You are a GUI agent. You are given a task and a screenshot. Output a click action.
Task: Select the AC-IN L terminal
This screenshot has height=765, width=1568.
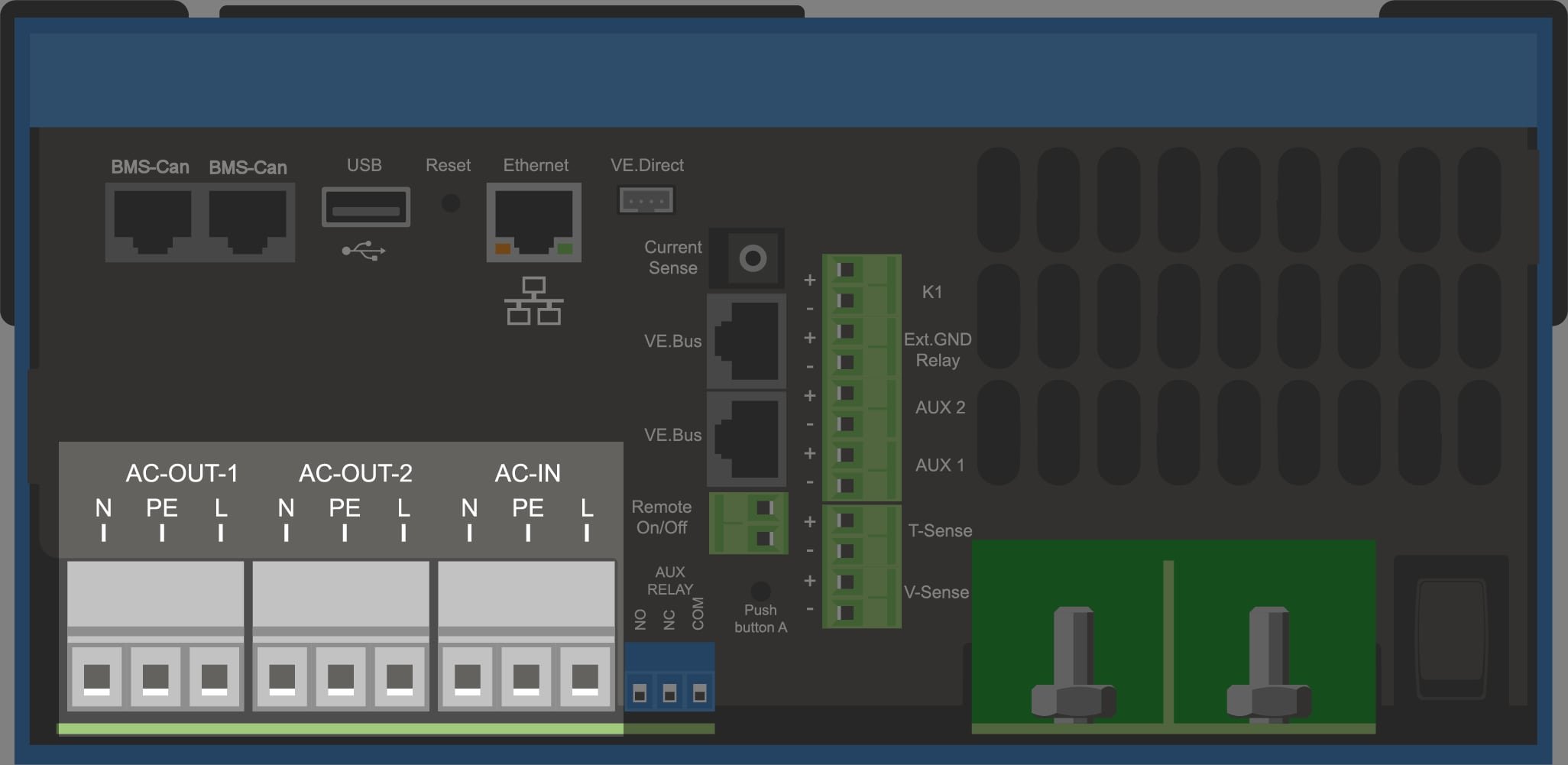[585, 678]
